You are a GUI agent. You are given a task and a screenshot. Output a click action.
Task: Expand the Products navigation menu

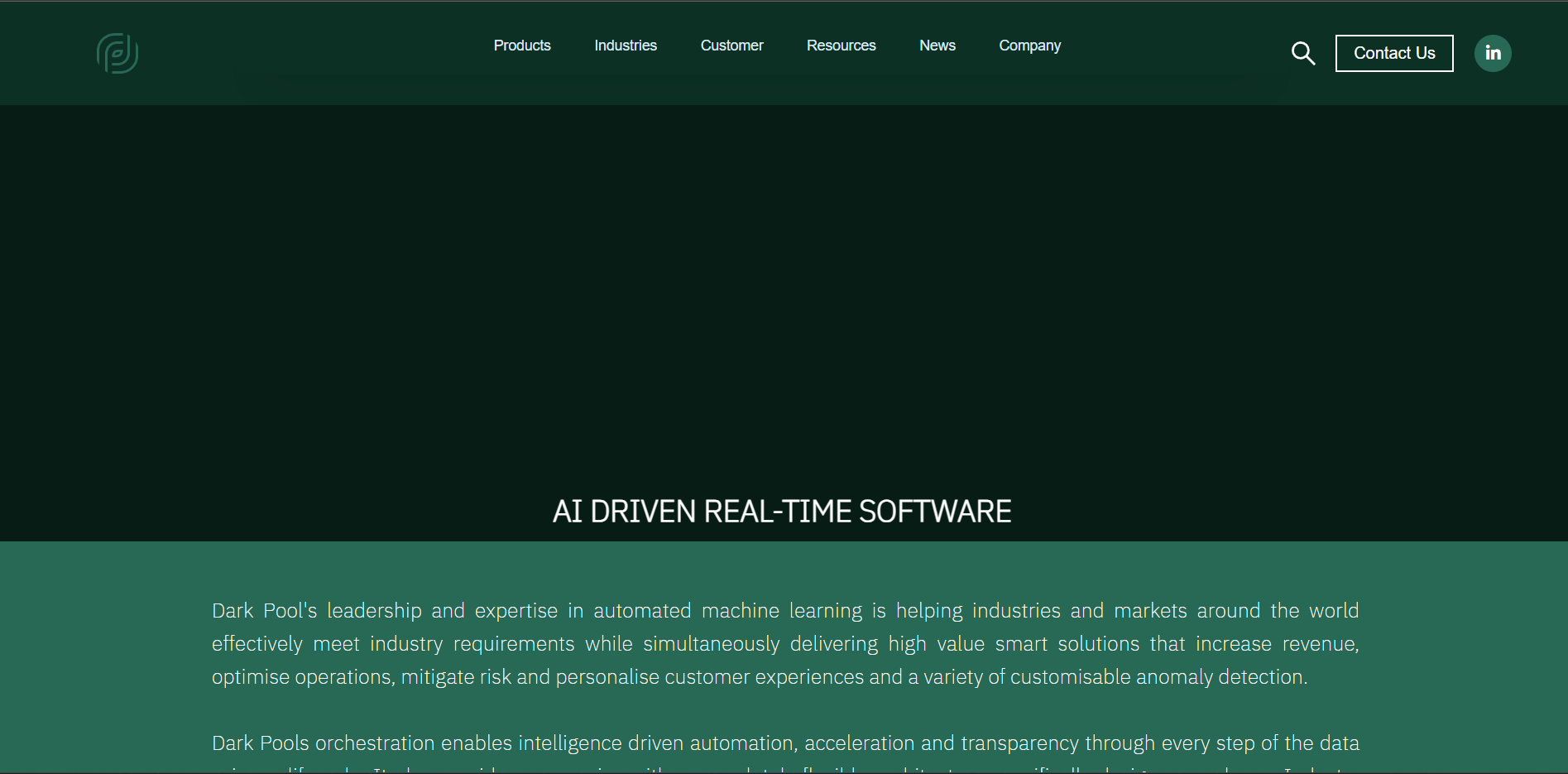click(522, 46)
